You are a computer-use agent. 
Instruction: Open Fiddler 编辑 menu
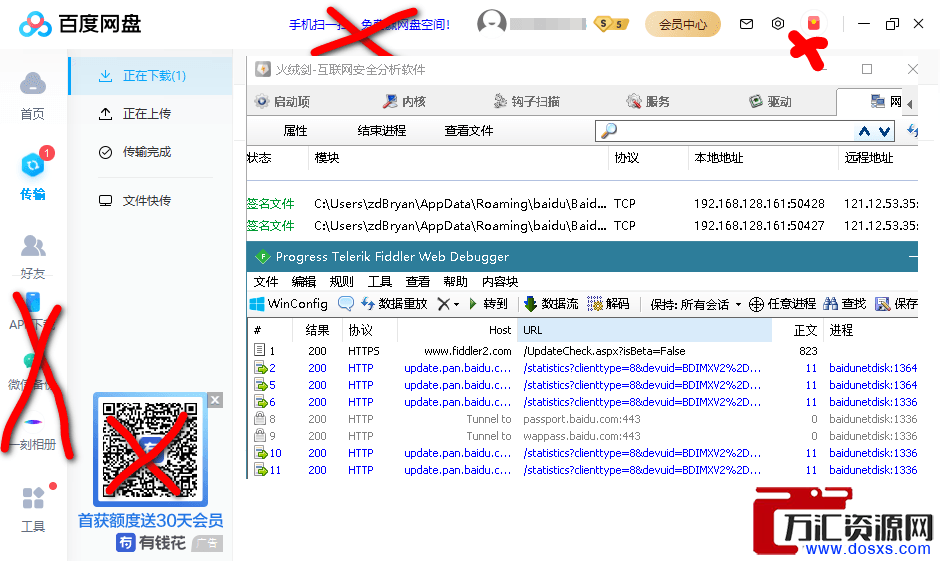pos(304,282)
